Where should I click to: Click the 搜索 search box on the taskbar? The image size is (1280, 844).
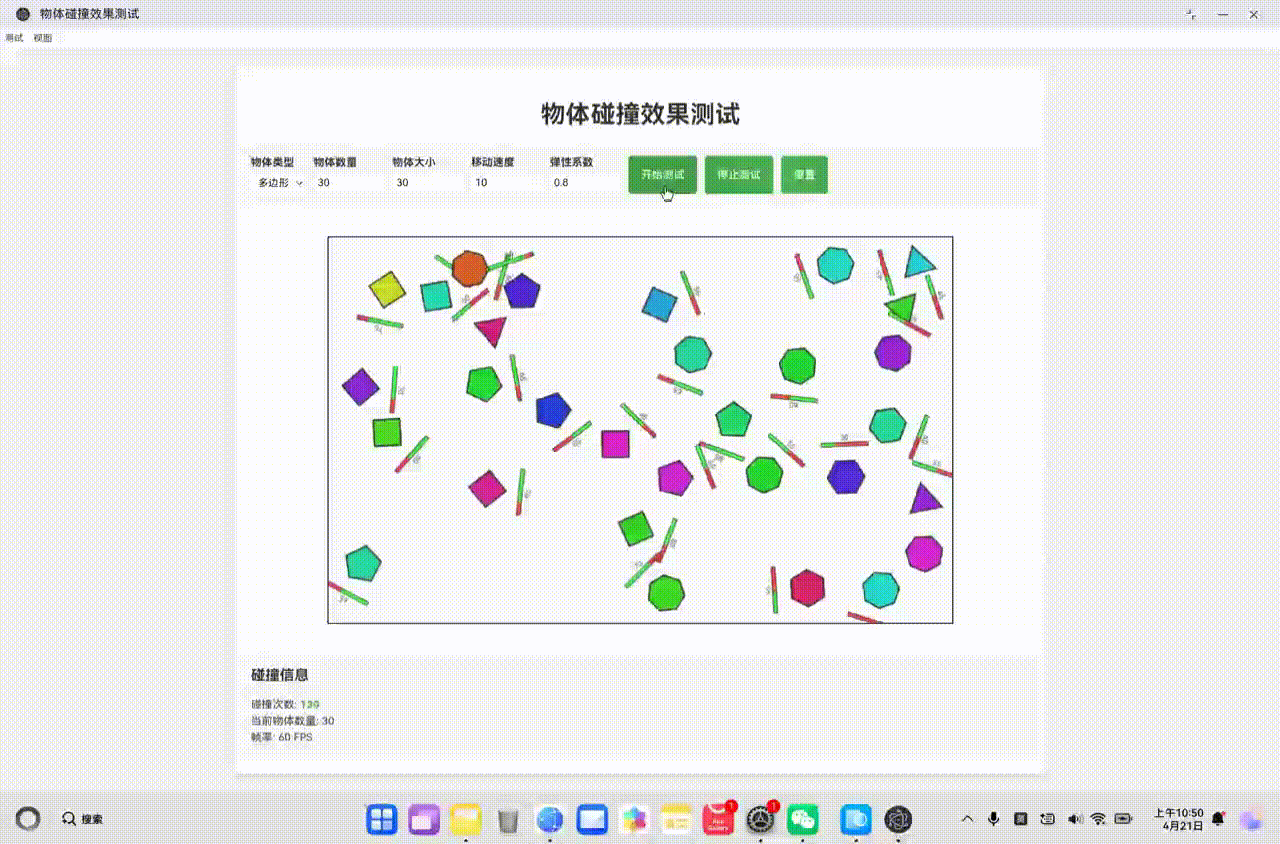[90, 818]
